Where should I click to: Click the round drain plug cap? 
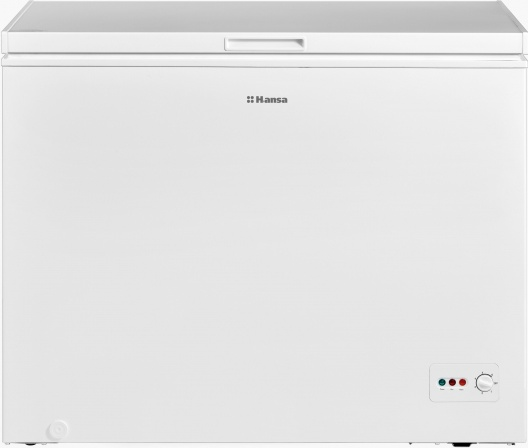click(x=58, y=429)
